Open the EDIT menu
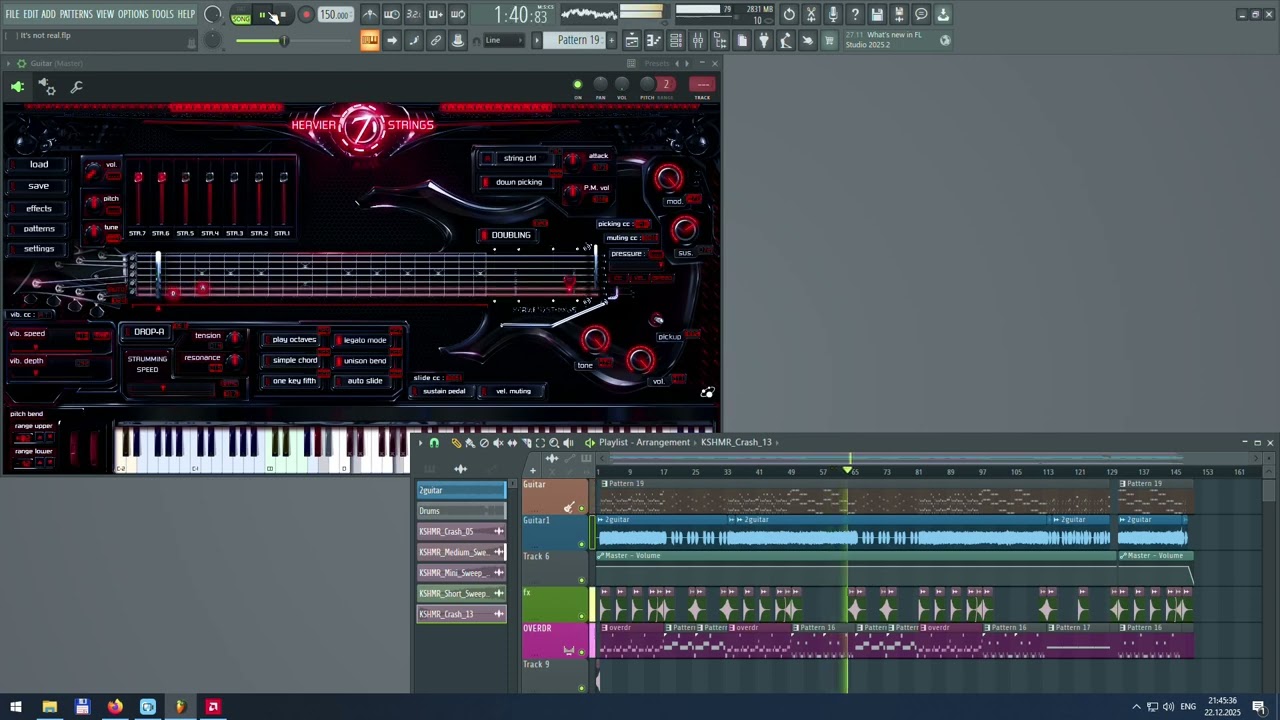Screen dimensions: 1280x720 pos(31,14)
